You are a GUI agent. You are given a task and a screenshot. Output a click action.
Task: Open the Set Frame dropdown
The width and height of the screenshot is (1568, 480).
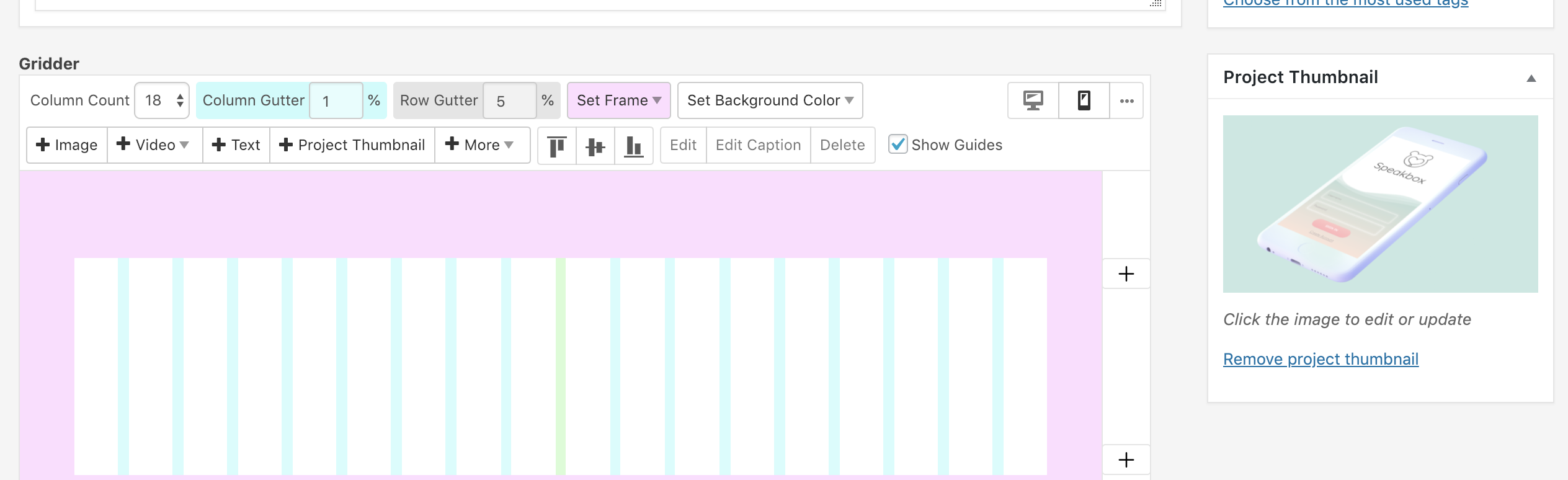618,100
